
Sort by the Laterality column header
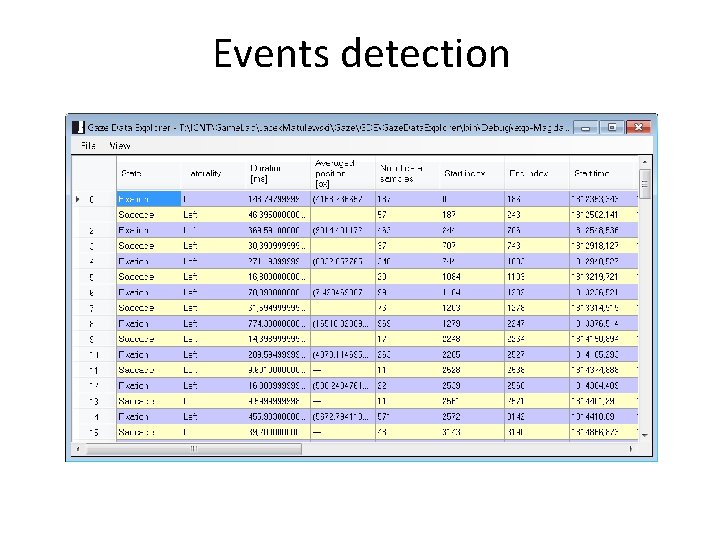[x=214, y=173]
